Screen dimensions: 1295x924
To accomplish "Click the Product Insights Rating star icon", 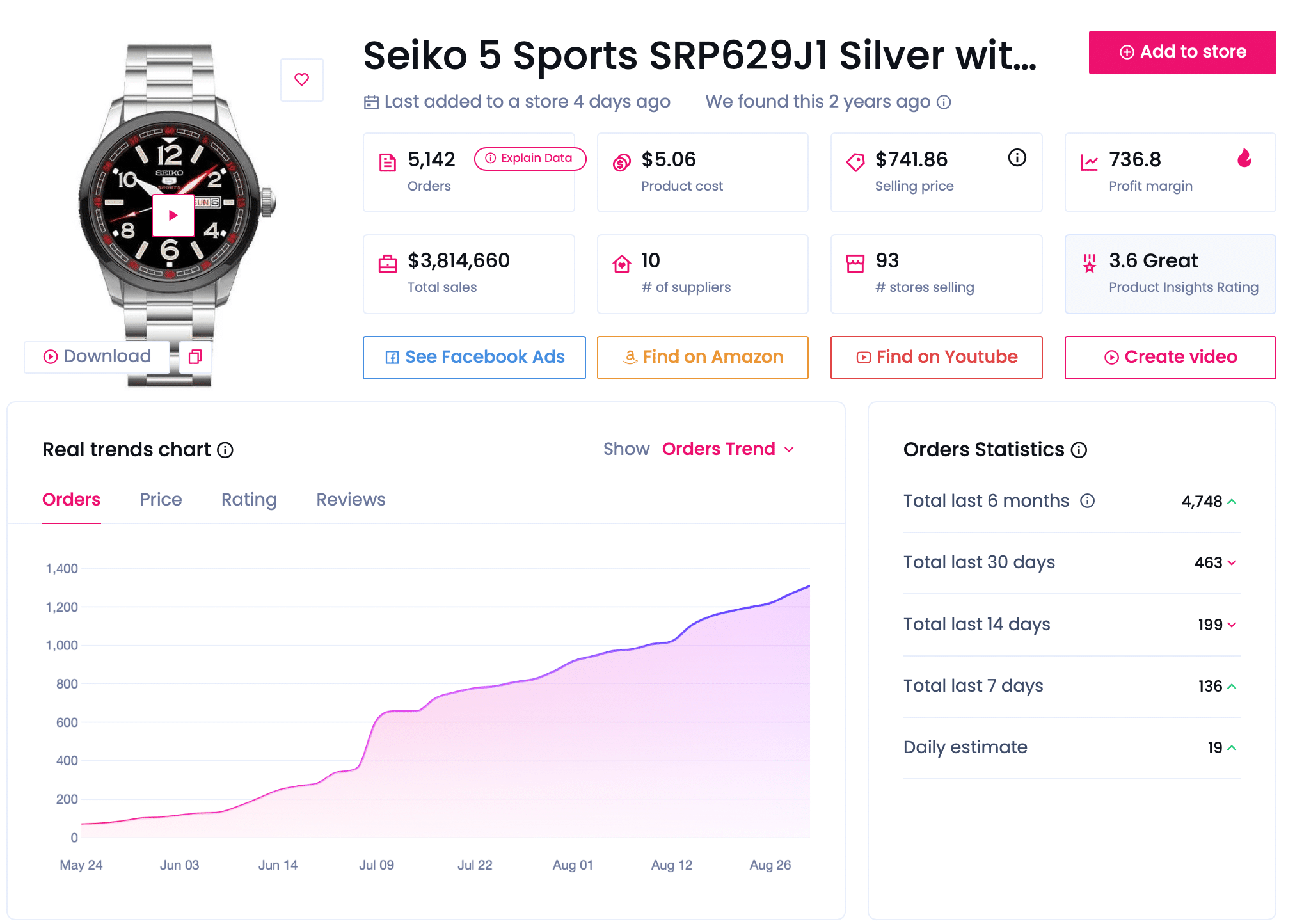I will click(1090, 262).
